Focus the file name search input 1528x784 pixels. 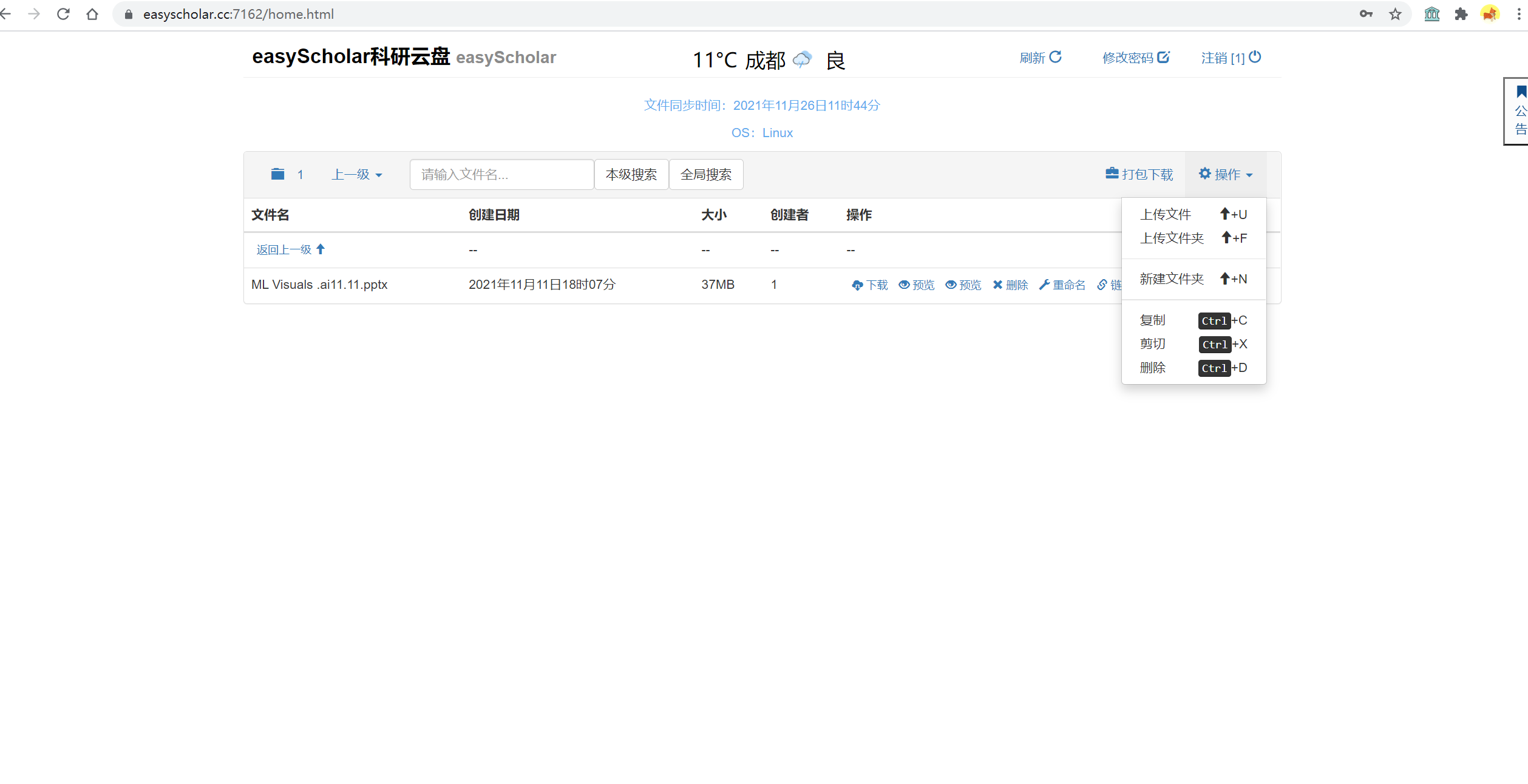coord(501,175)
